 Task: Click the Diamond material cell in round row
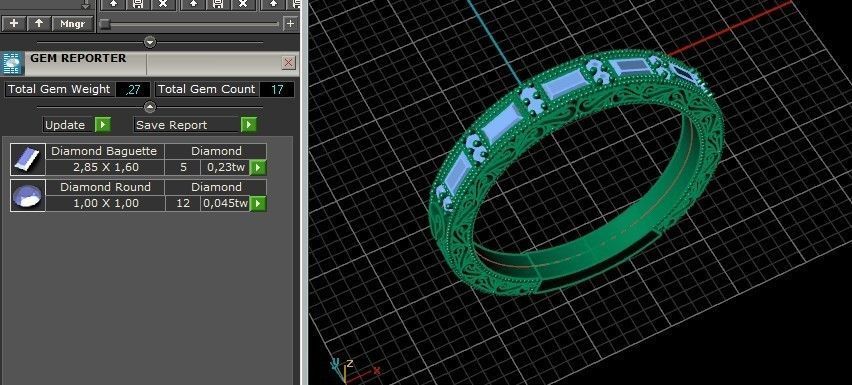pyautogui.click(x=216, y=187)
